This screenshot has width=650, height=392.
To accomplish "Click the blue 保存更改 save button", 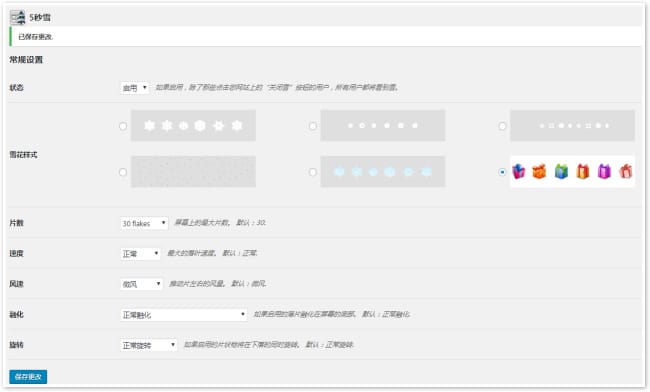I will pyautogui.click(x=28, y=377).
